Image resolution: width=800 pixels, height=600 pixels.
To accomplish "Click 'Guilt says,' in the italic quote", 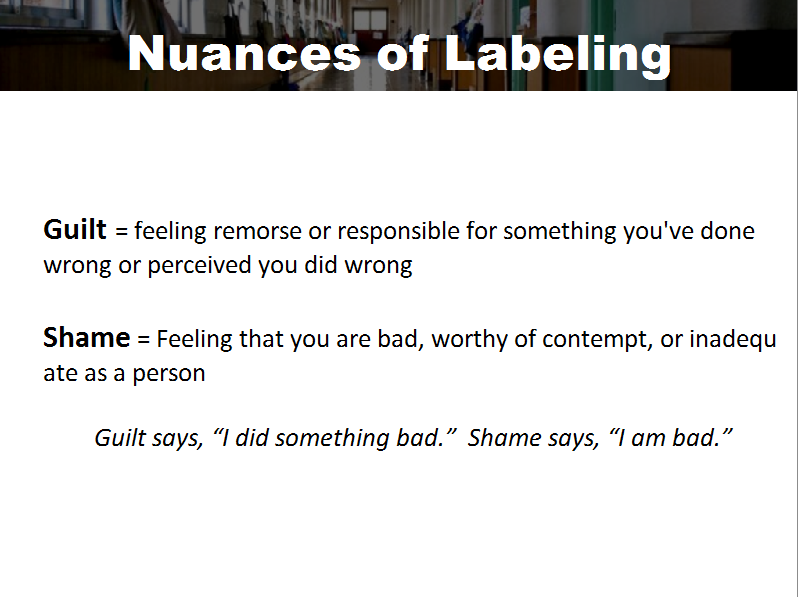I will pos(149,439).
